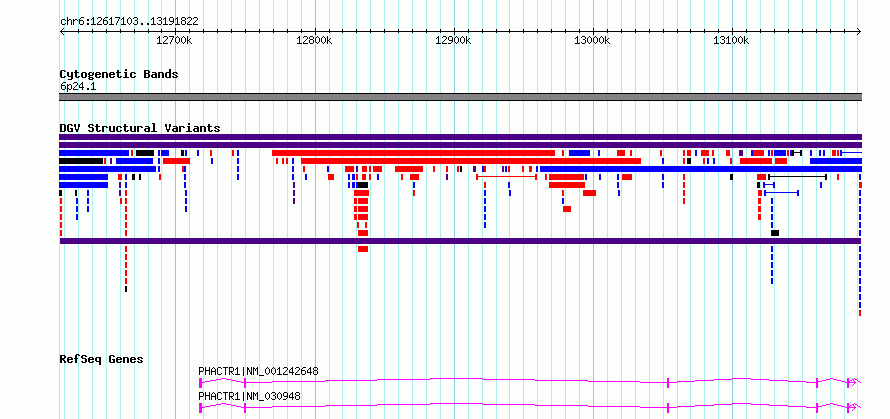The width and height of the screenshot is (890, 419).
Task: Click the chr6:12617103..13191822 coordinate label
Action: tap(129, 22)
